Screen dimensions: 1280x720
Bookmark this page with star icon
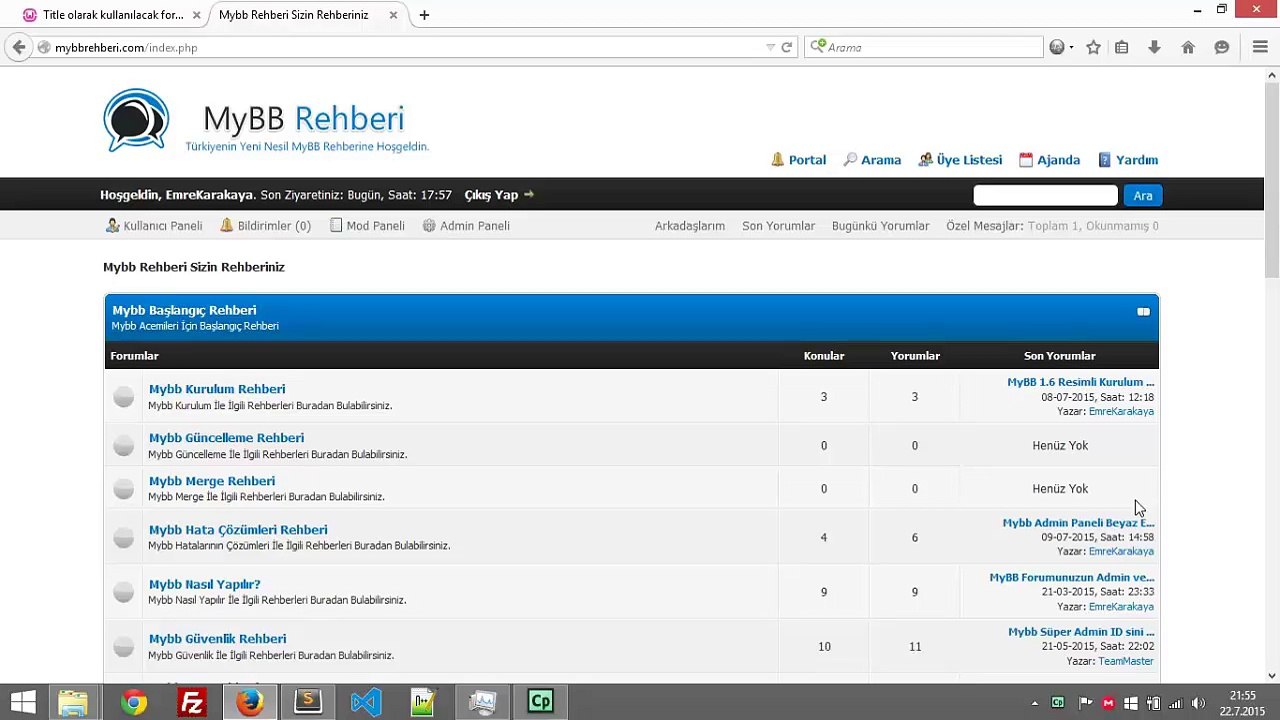(x=1093, y=47)
